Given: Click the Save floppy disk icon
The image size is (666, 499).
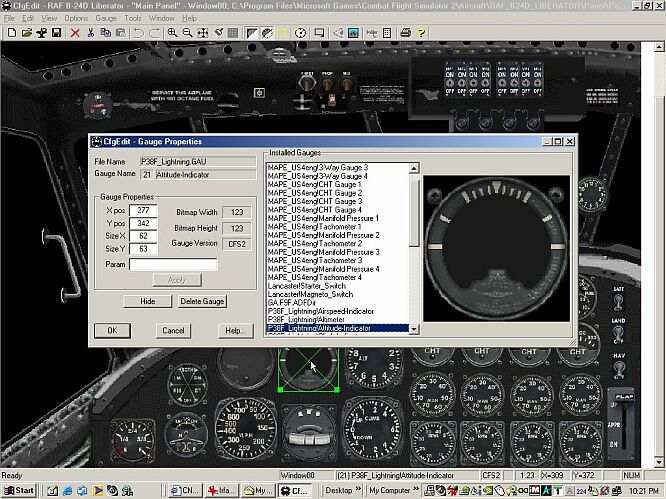Looking at the screenshot, I should pyautogui.click(x=56, y=33).
